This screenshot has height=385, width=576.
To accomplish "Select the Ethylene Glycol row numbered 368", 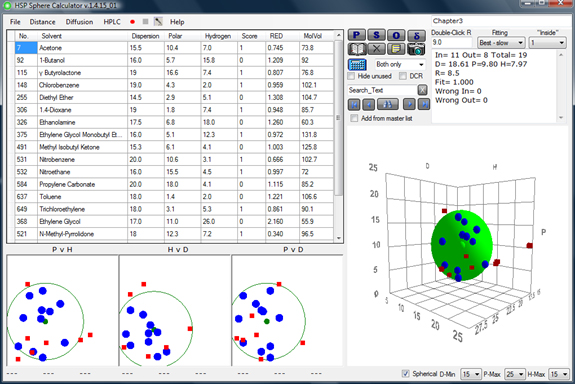I will click(174, 222).
